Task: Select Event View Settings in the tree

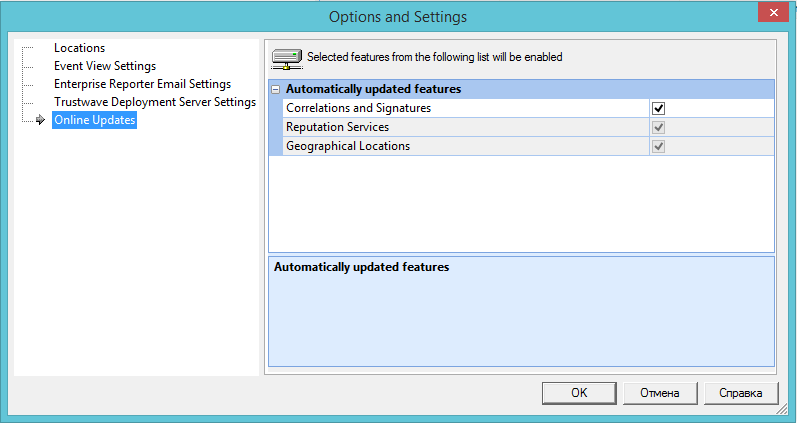Action: [x=104, y=66]
